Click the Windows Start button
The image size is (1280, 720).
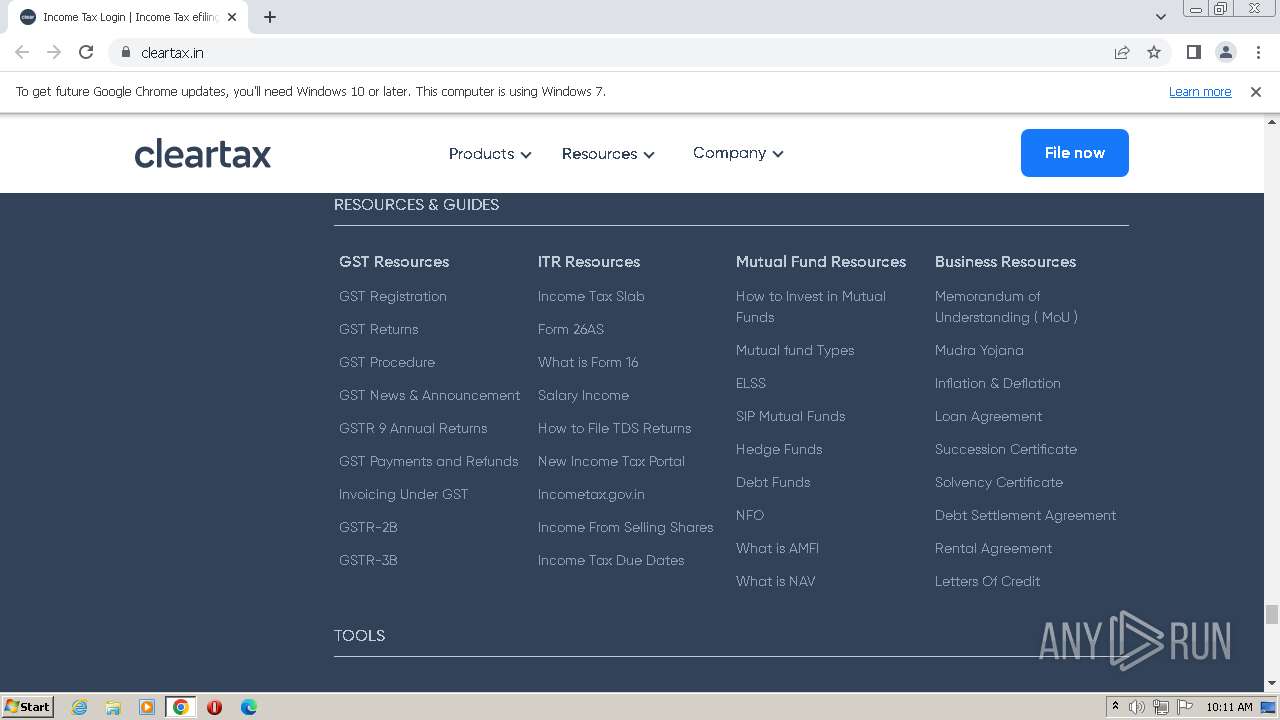click(x=28, y=707)
